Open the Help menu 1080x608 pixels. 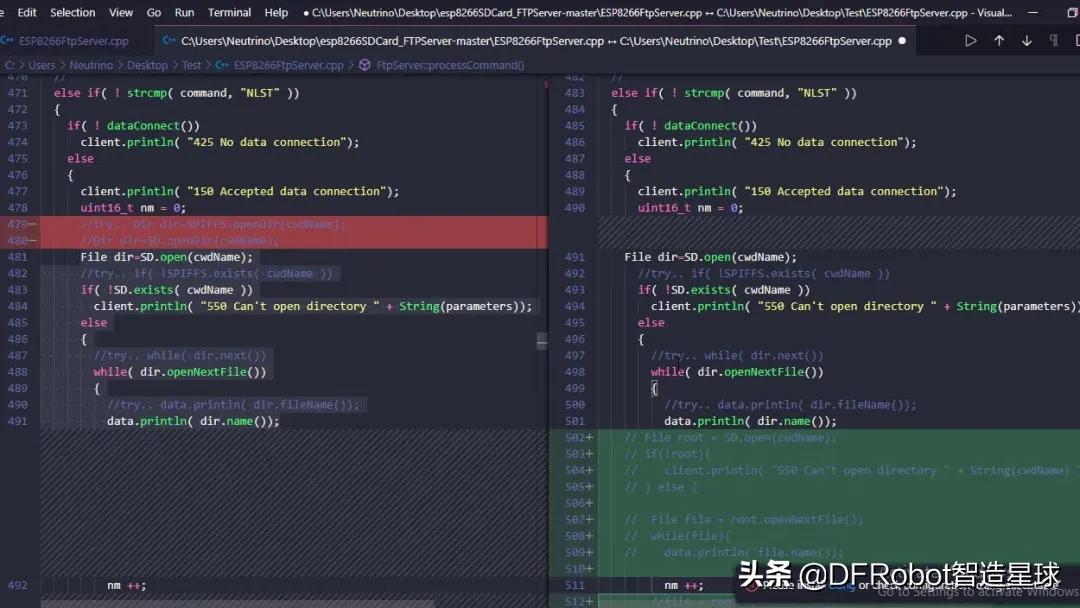tap(276, 12)
